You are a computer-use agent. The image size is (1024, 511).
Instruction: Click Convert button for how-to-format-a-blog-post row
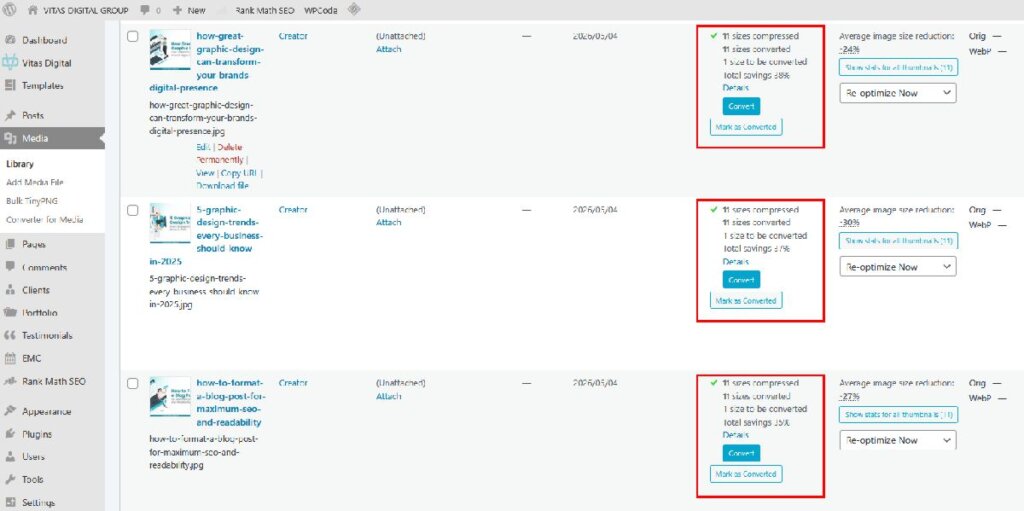741,453
